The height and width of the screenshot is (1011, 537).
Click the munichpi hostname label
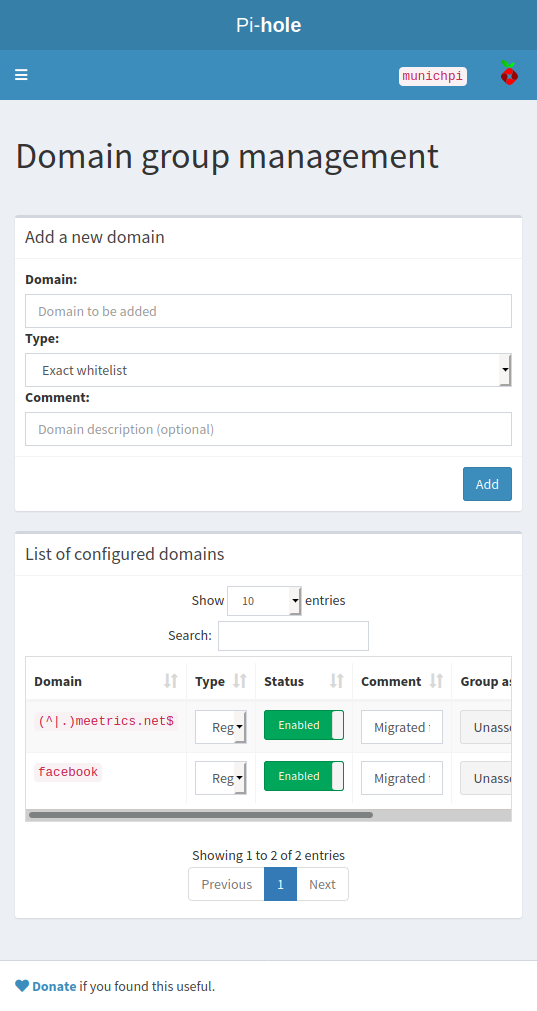[x=433, y=76]
